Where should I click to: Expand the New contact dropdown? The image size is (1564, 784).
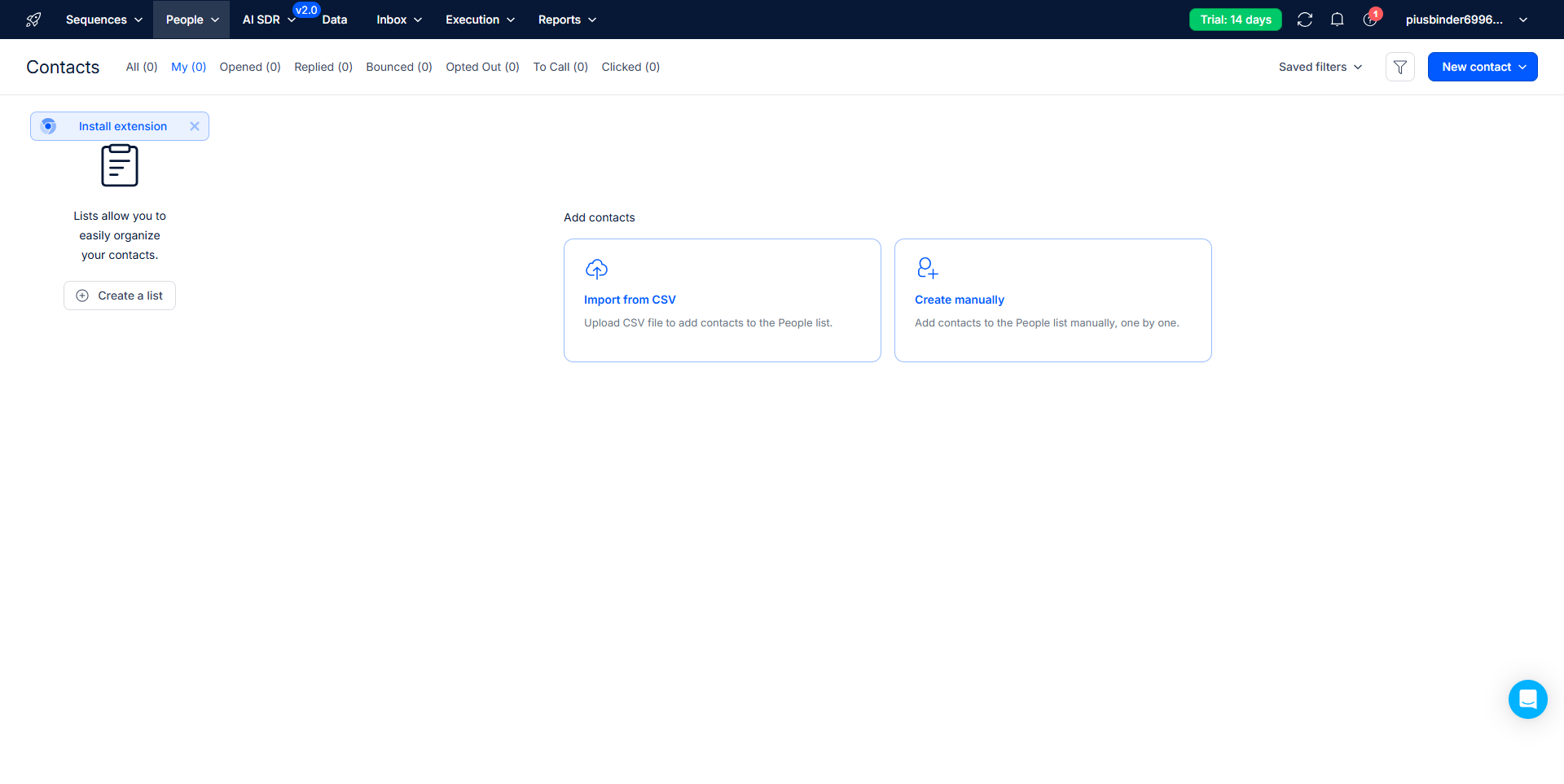click(1483, 67)
